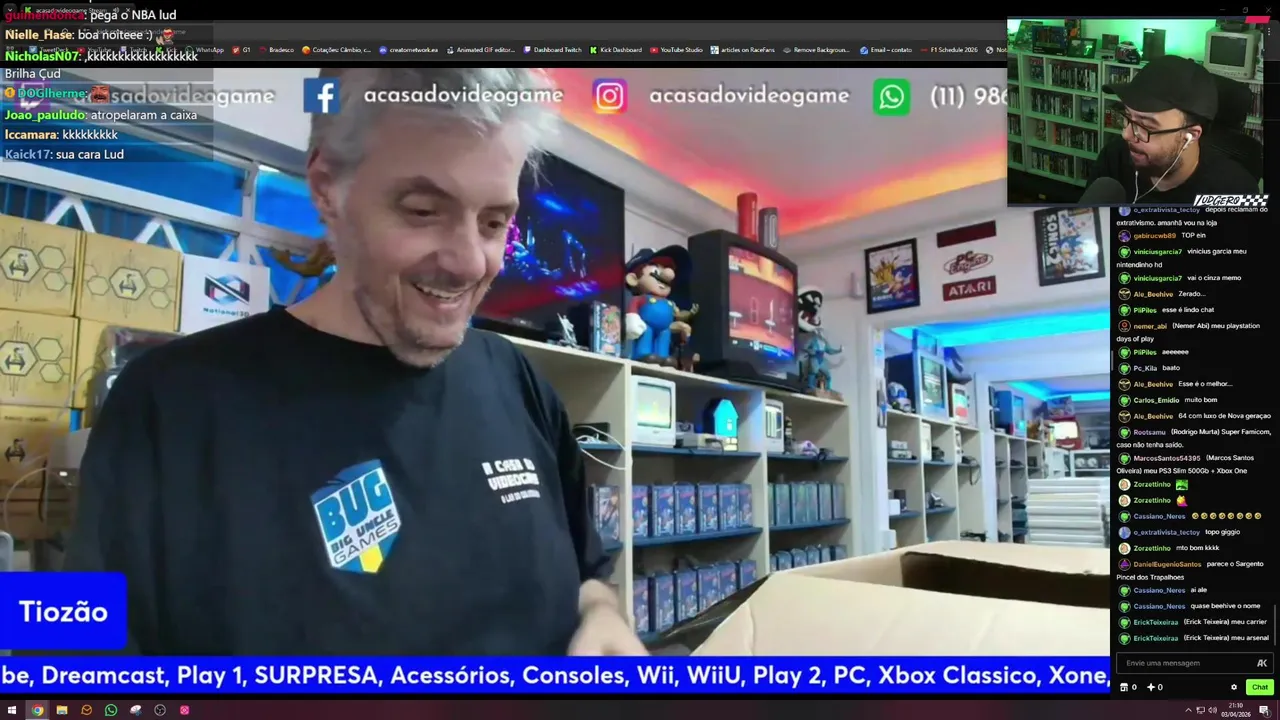Open the 'Cotações: Câmbio' bookmark
1280x720 pixels.
(x=336, y=49)
